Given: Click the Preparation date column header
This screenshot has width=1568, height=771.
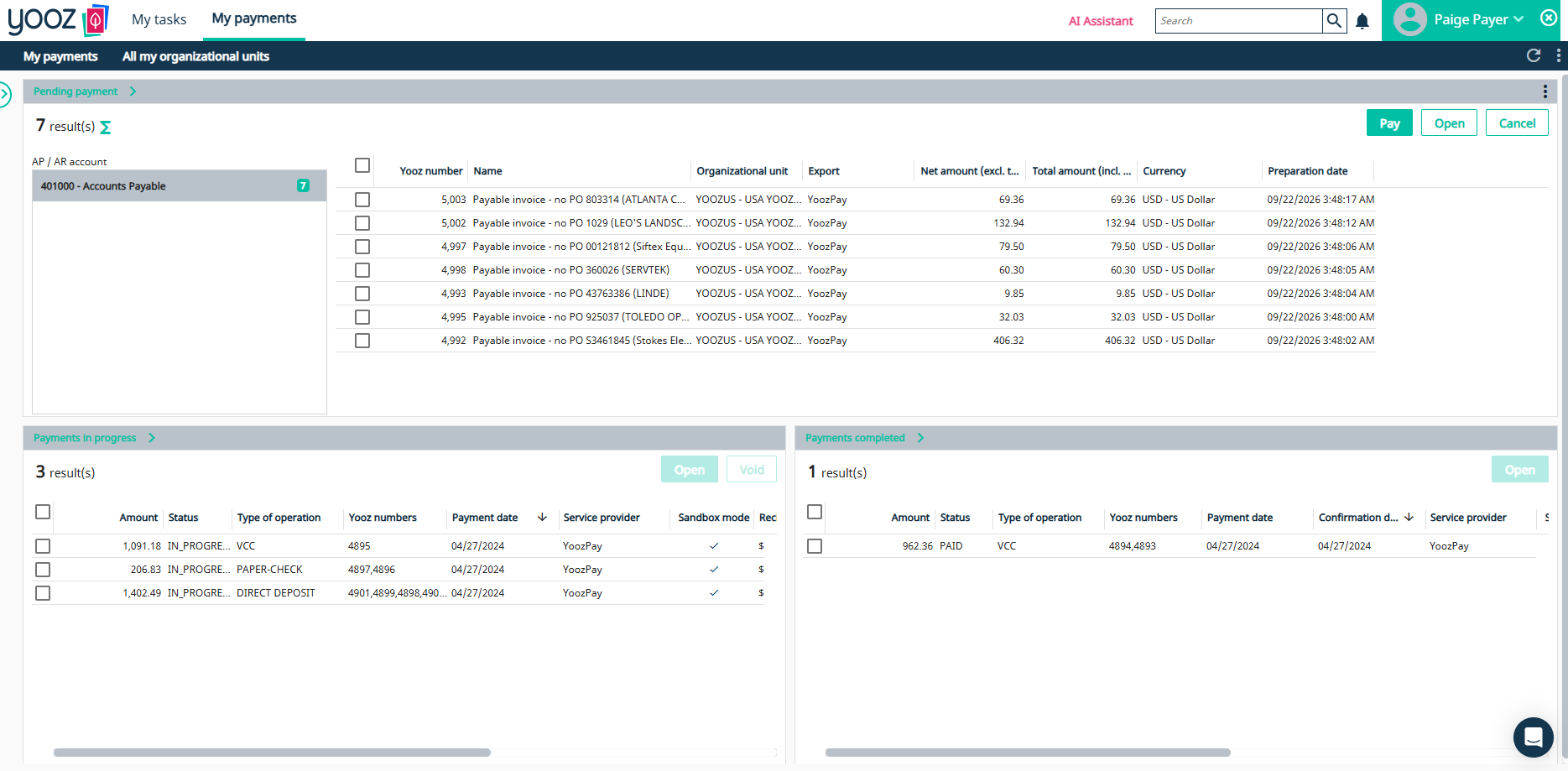Looking at the screenshot, I should (x=1307, y=171).
